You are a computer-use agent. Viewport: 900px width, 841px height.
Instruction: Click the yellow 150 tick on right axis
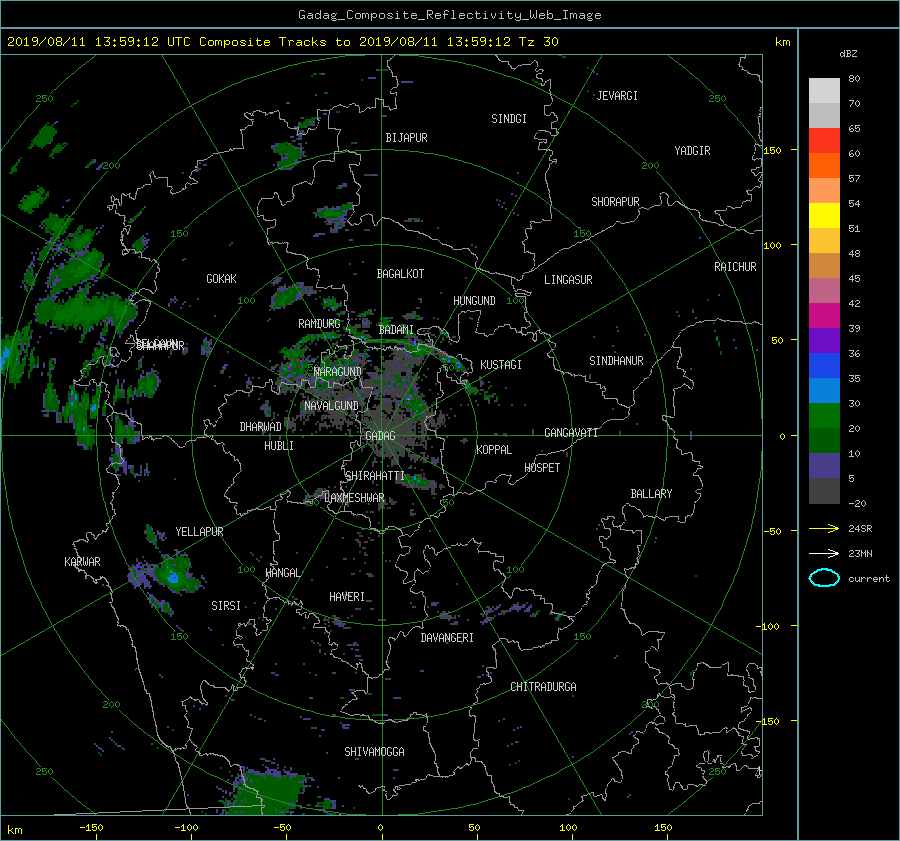coord(773,150)
